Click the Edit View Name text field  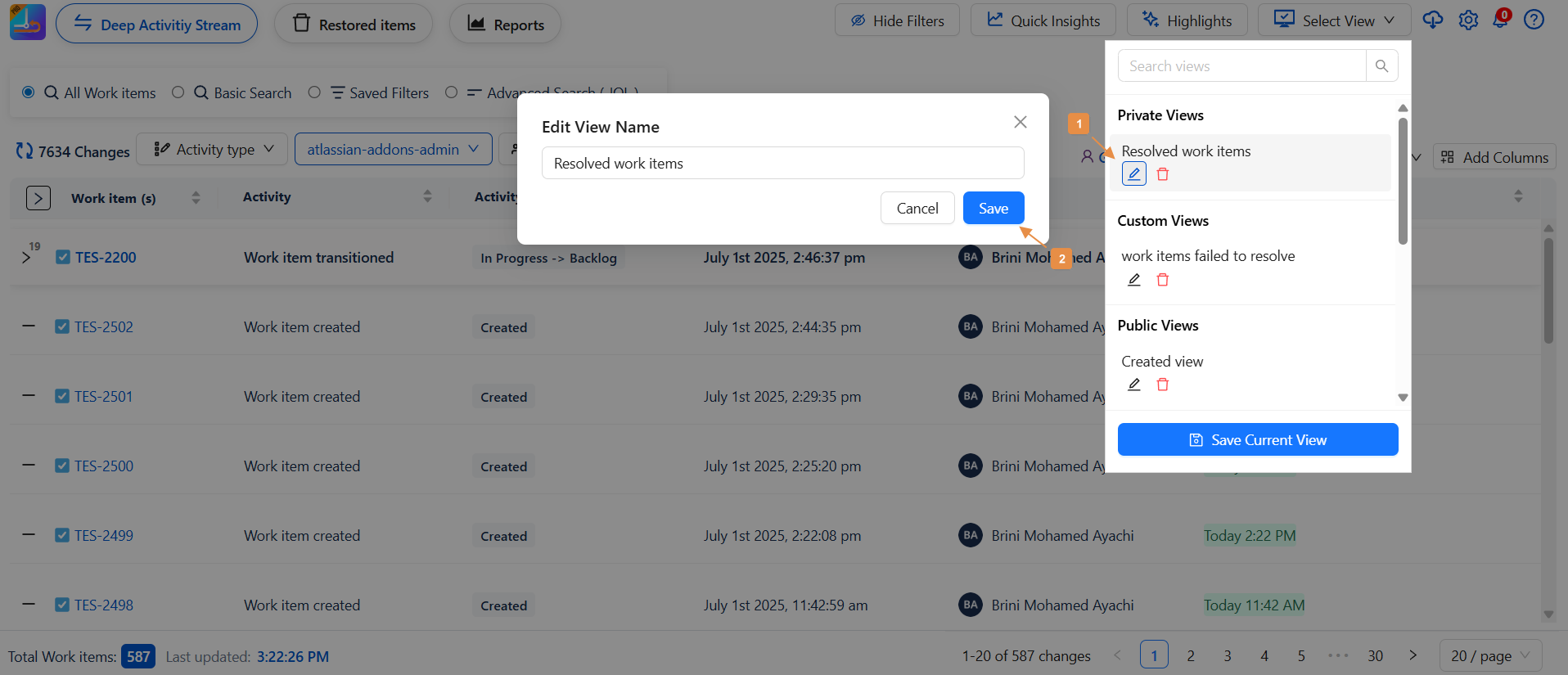782,164
